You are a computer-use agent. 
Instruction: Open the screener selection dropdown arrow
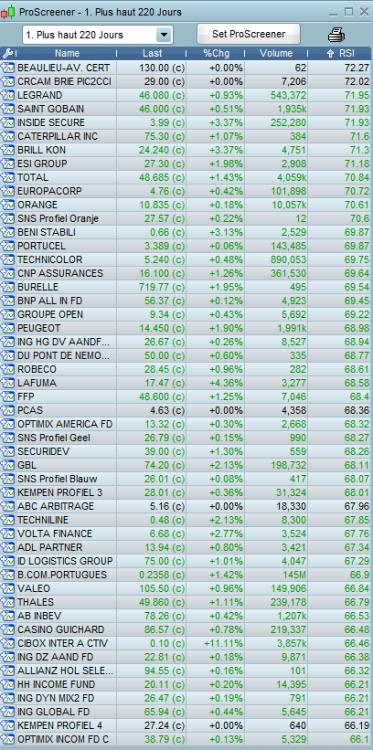pos(164,35)
